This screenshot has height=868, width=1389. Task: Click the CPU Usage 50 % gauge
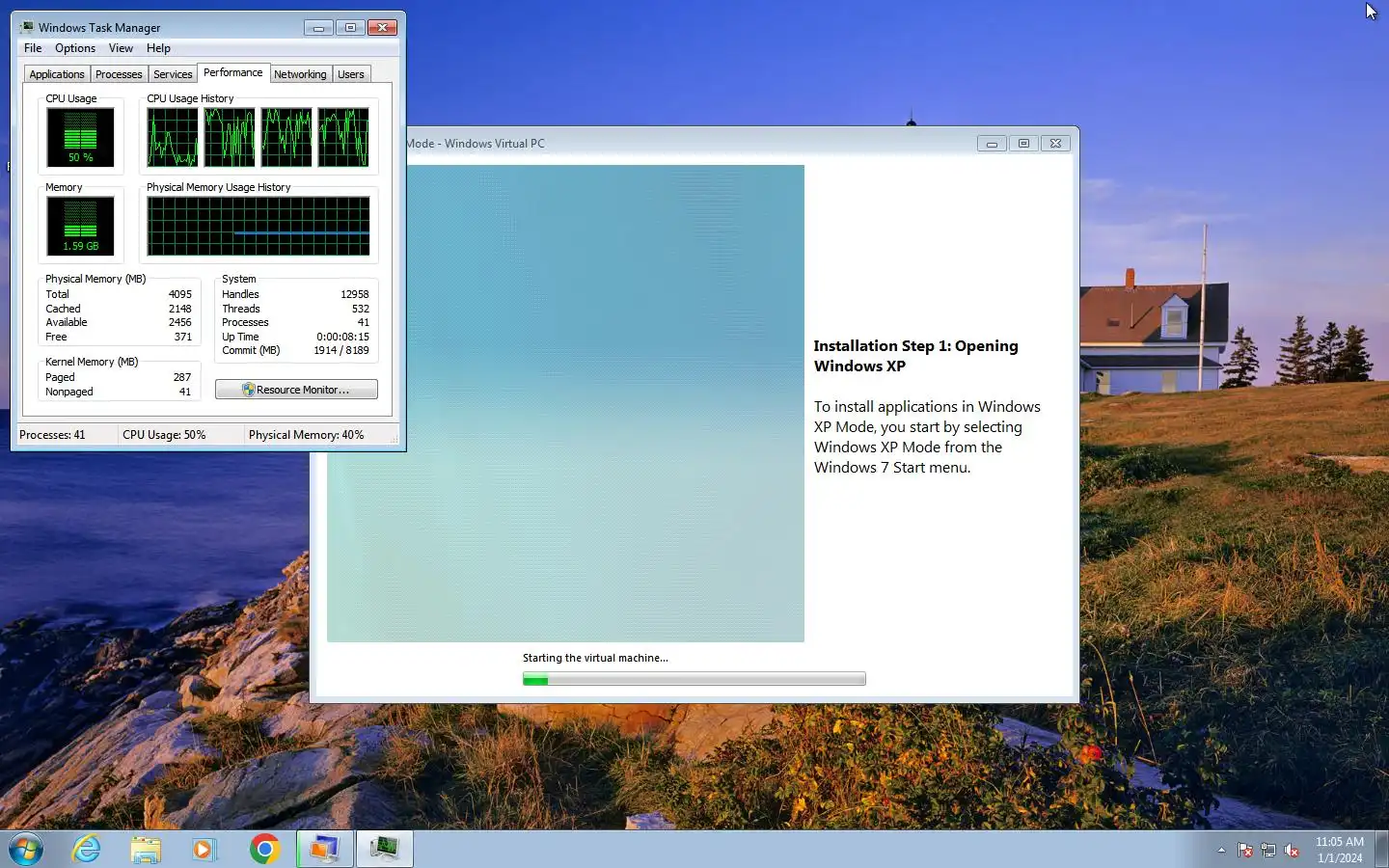tap(80, 137)
